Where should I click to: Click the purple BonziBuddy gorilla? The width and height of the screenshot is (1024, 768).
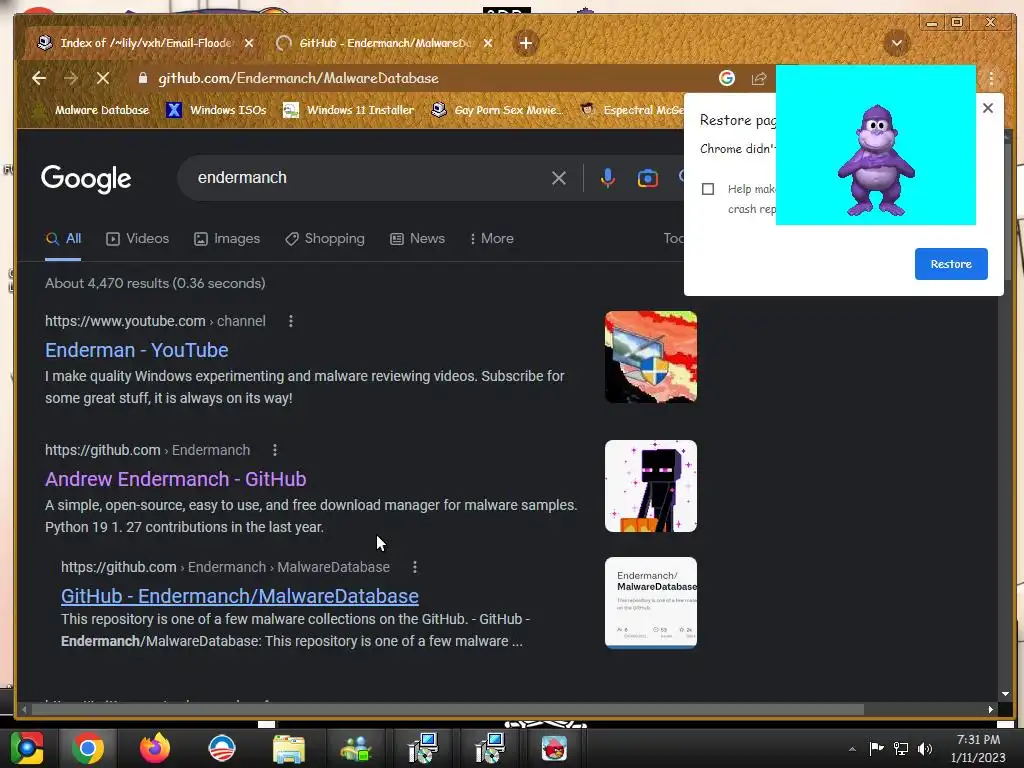876,160
